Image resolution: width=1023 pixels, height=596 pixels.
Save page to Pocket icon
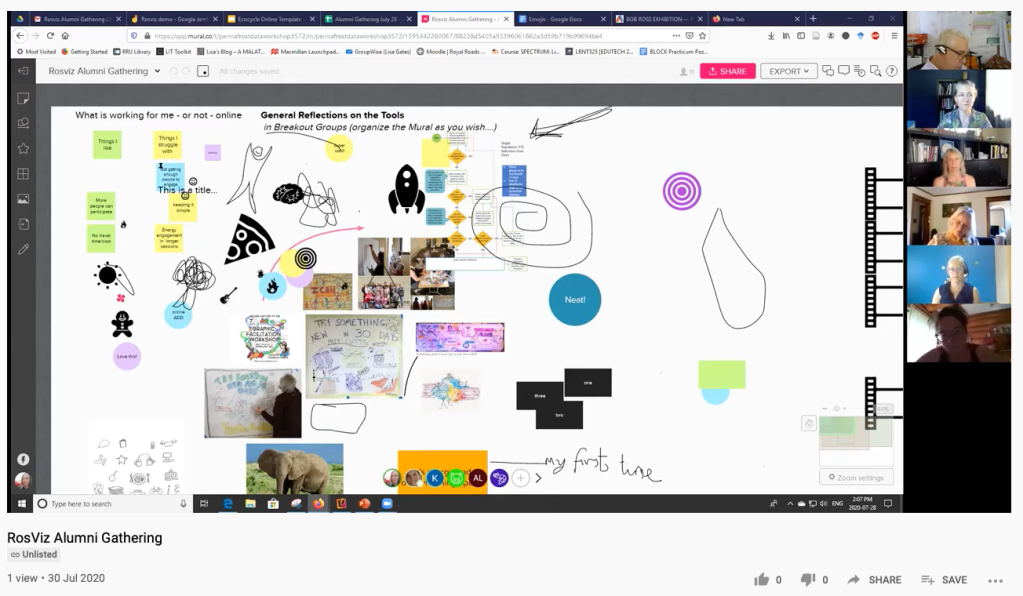690,36
